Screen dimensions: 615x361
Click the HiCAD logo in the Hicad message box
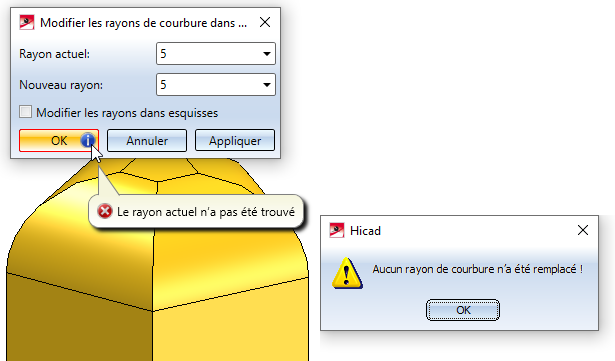pos(337,230)
